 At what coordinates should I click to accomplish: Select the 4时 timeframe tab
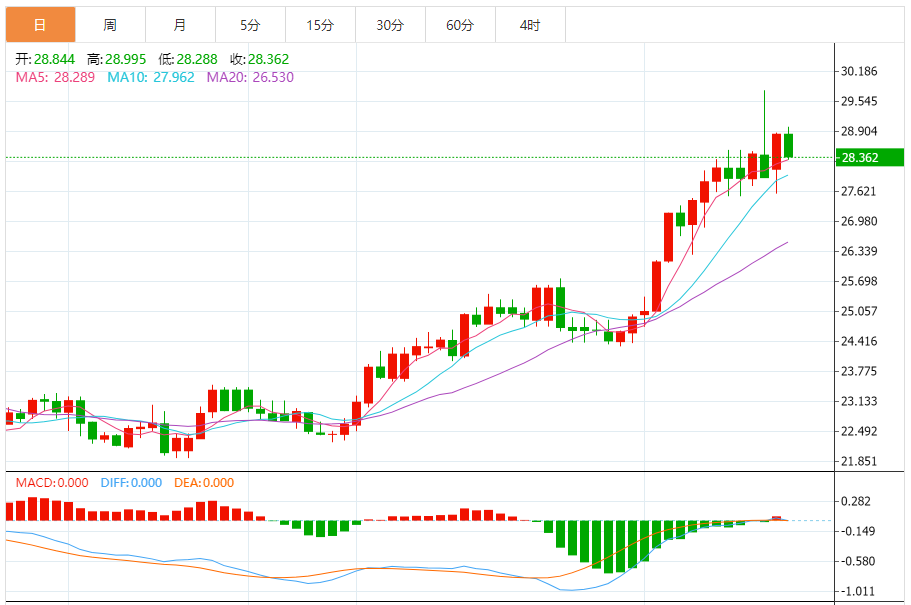point(530,25)
